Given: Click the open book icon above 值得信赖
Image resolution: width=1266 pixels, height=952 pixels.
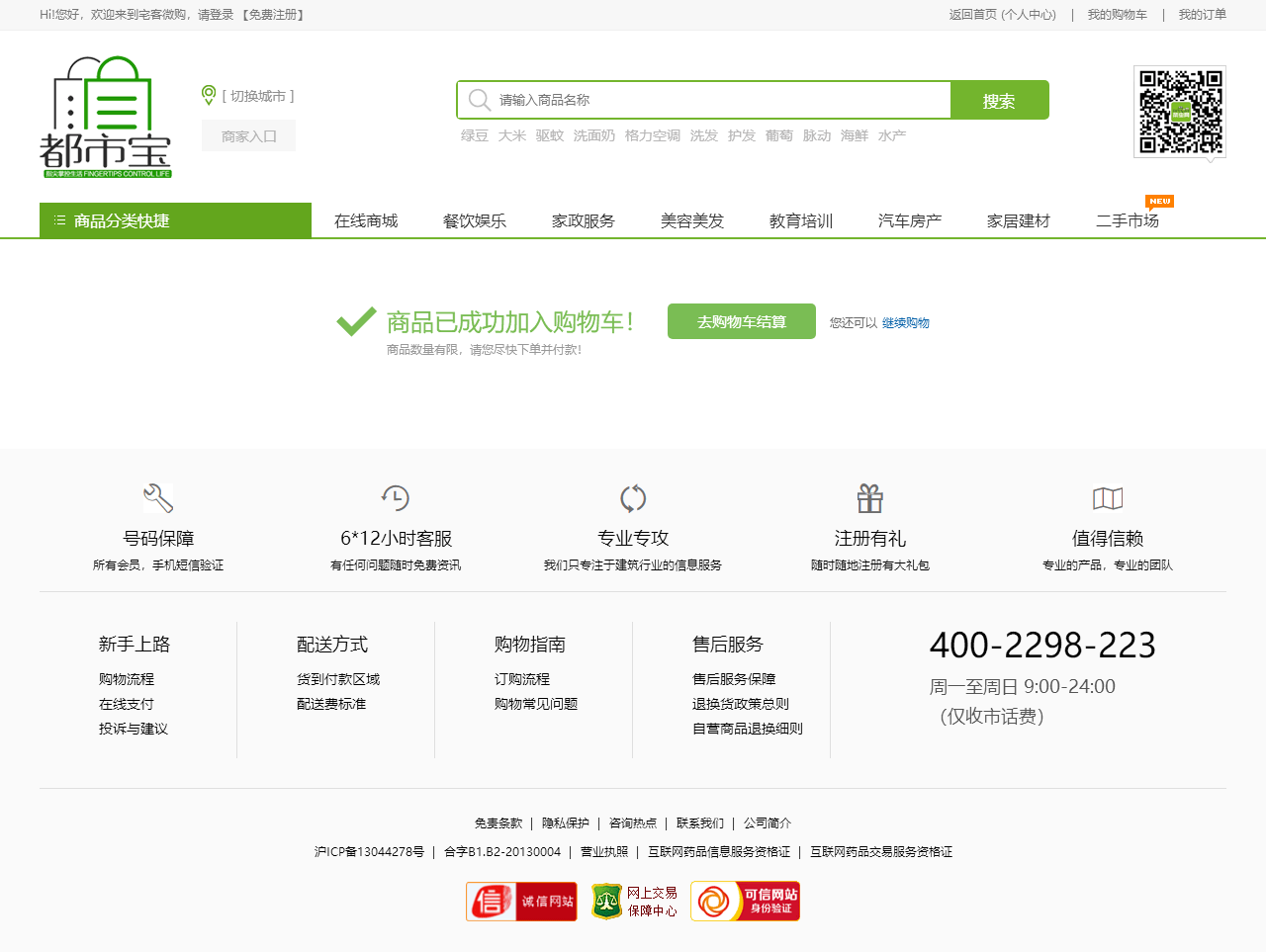Looking at the screenshot, I should (1108, 498).
